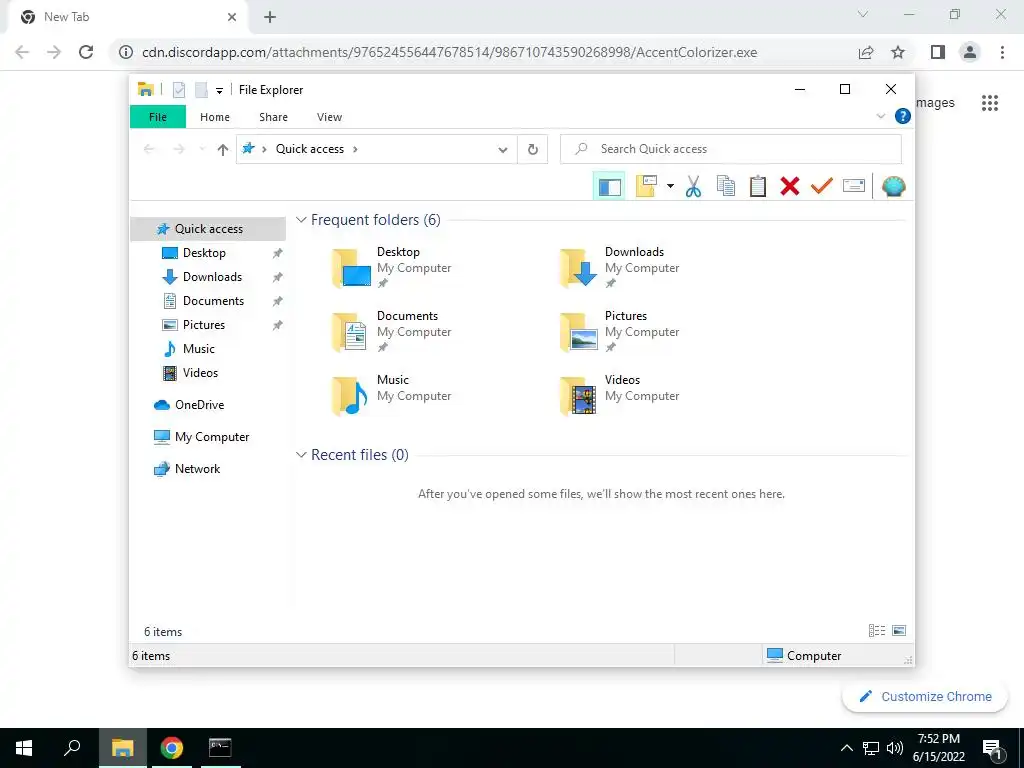Collapse the Recent files group
The image size is (1024, 768).
[x=301, y=455]
